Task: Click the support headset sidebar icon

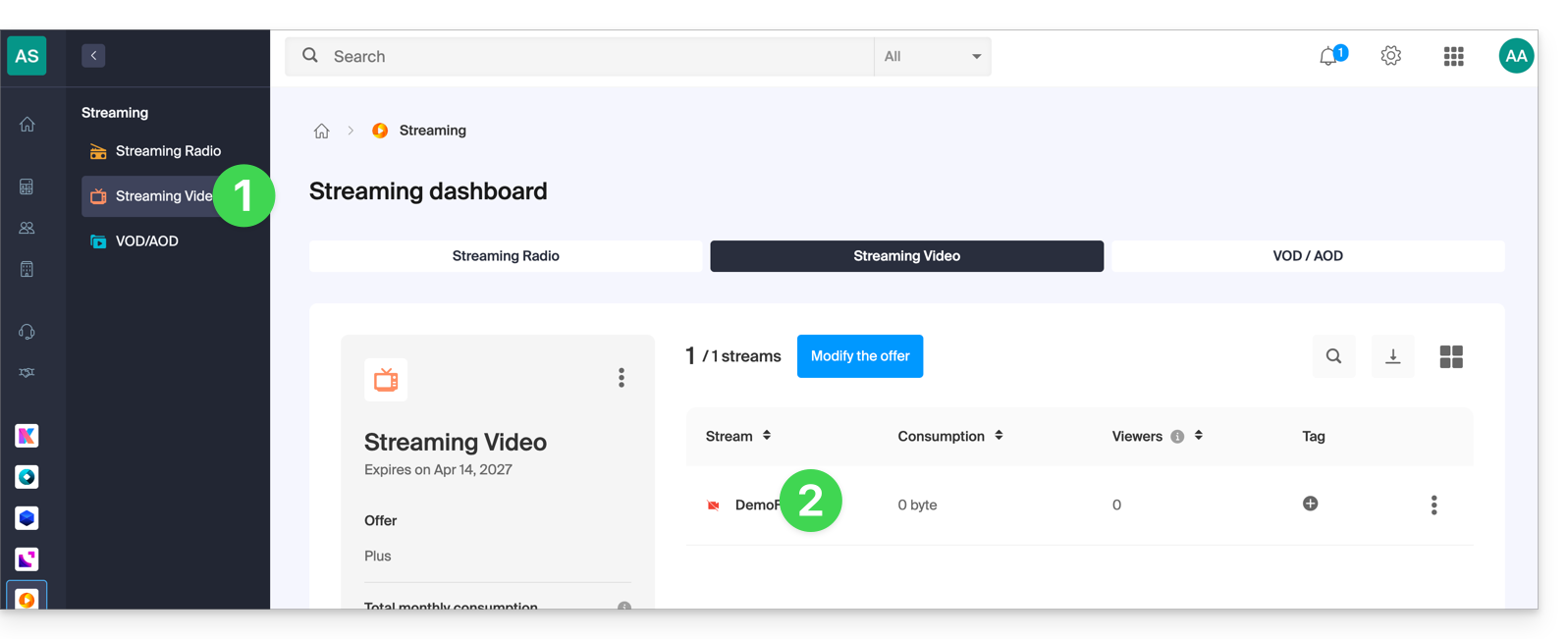Action: (x=27, y=332)
